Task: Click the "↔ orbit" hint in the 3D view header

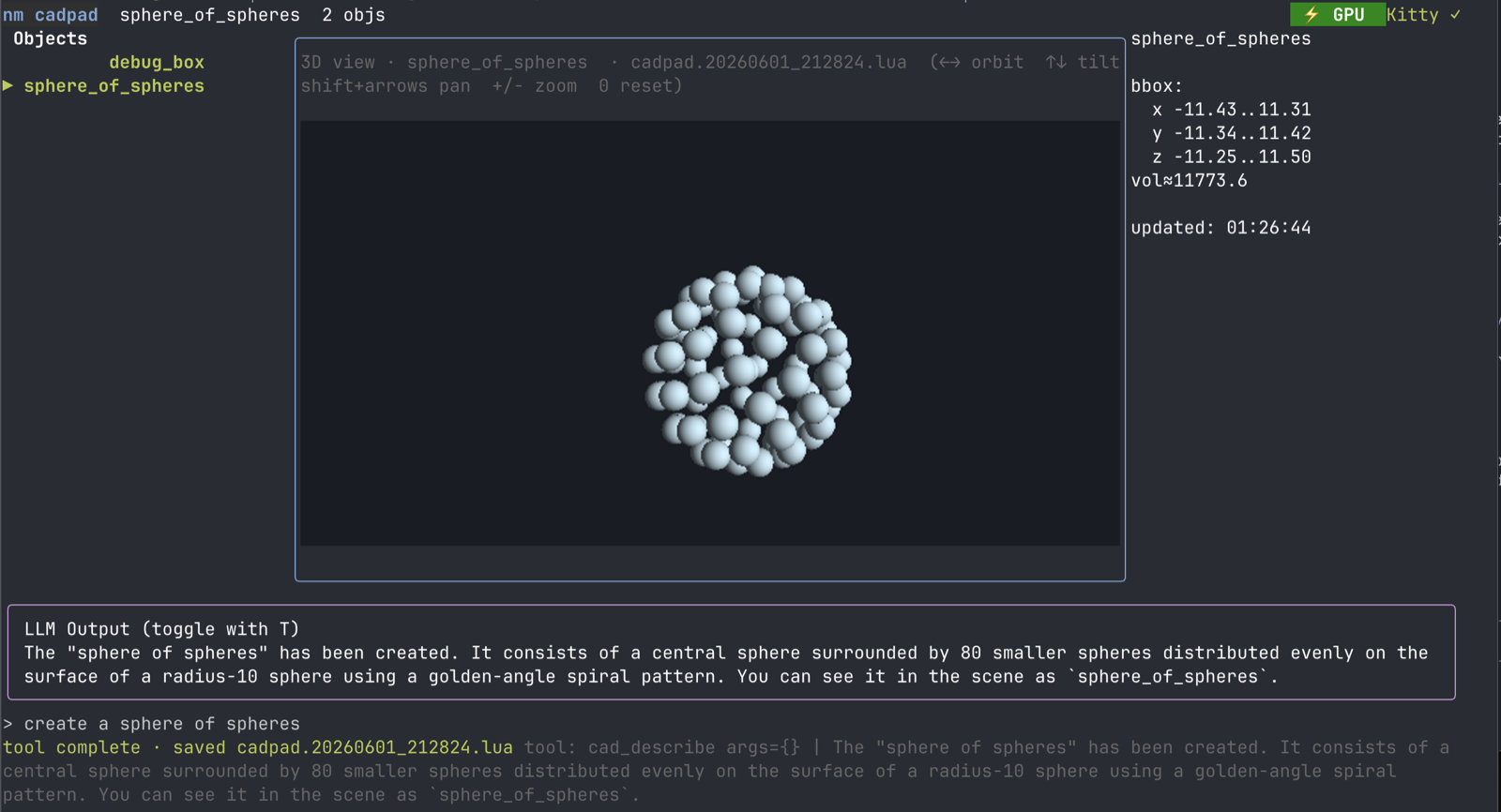Action: [x=981, y=62]
